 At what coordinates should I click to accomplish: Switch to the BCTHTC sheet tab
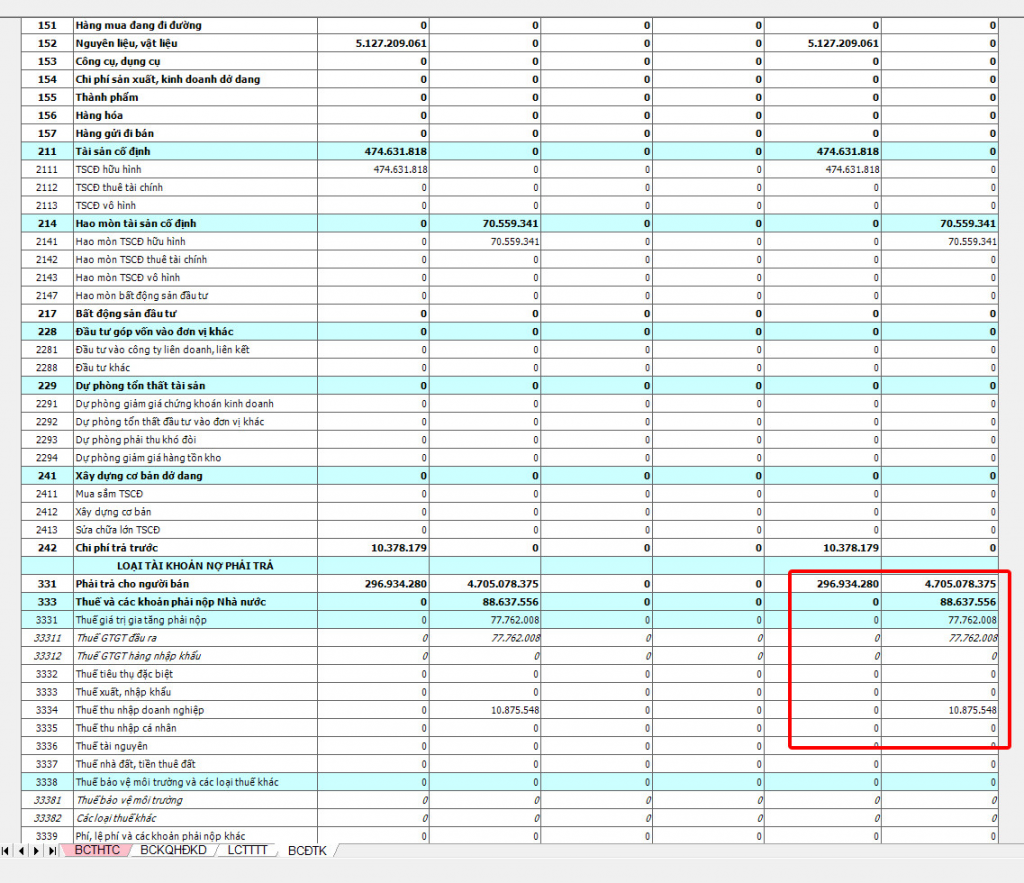[97, 851]
